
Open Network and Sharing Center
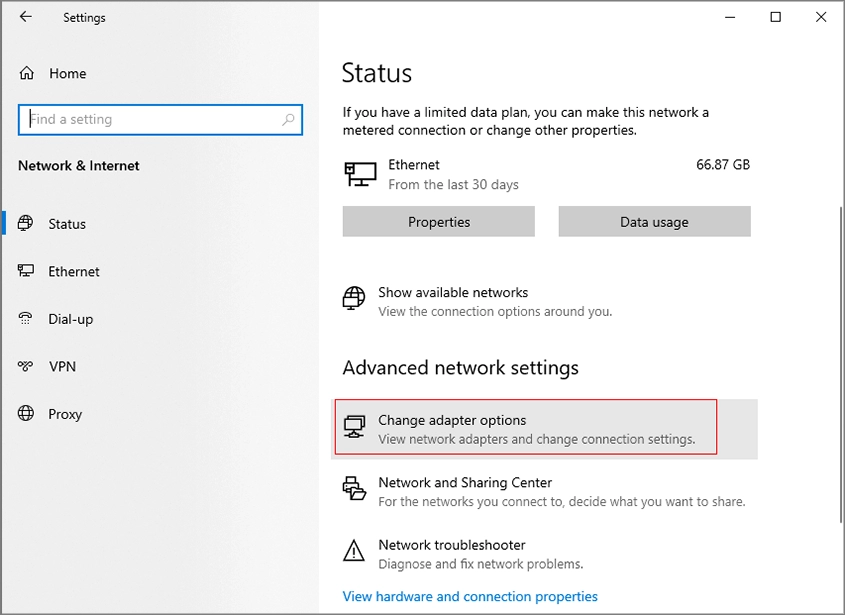coord(544,492)
